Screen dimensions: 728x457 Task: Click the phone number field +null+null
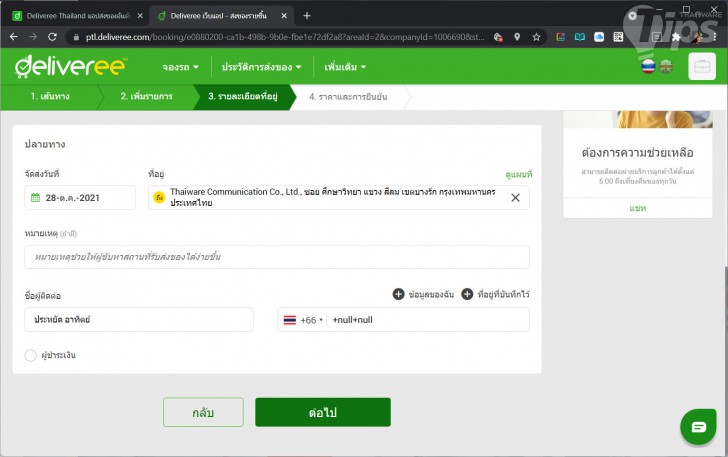428,320
